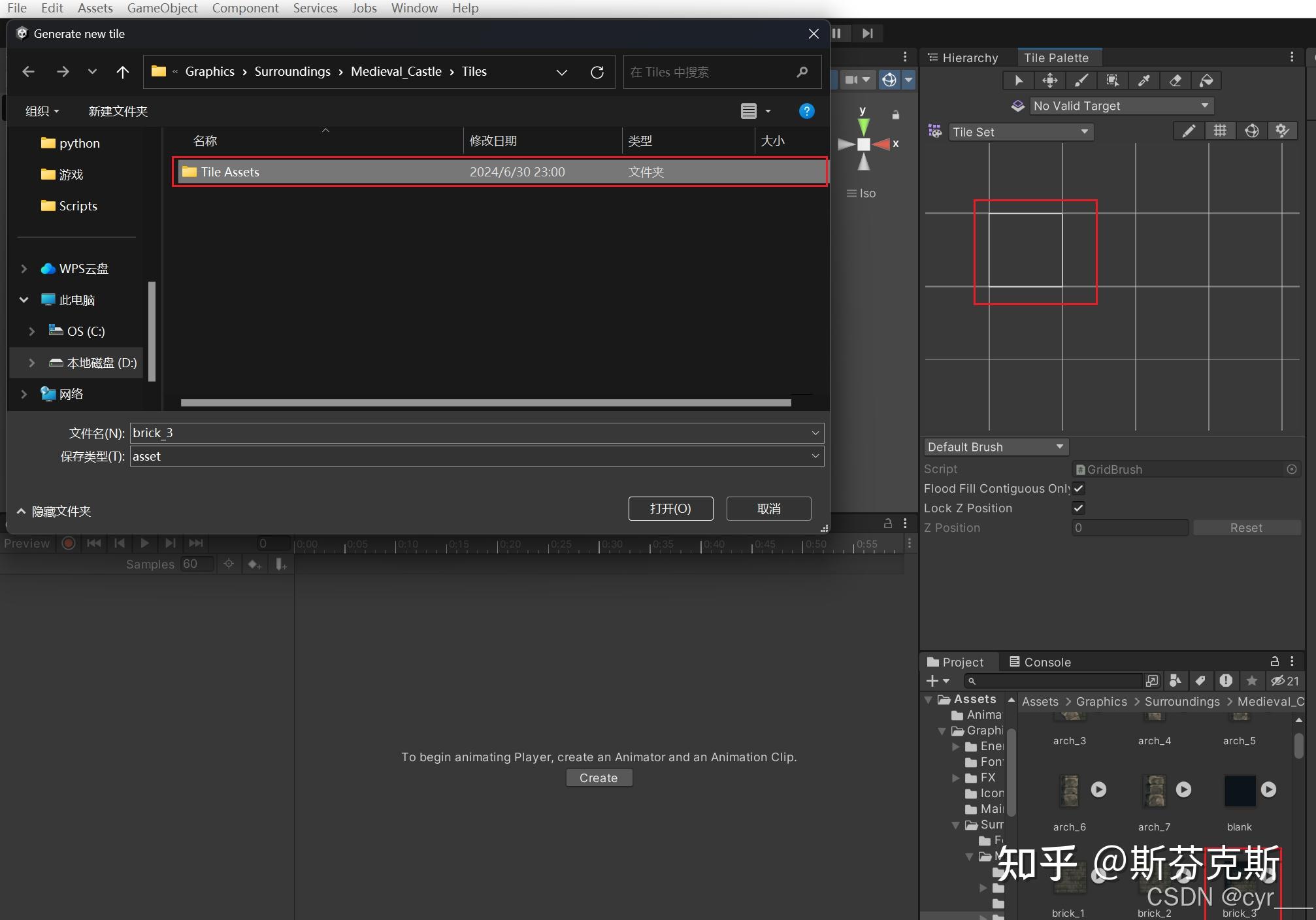Toggle Flood Fill Contiguous Only checkbox

click(x=1079, y=489)
